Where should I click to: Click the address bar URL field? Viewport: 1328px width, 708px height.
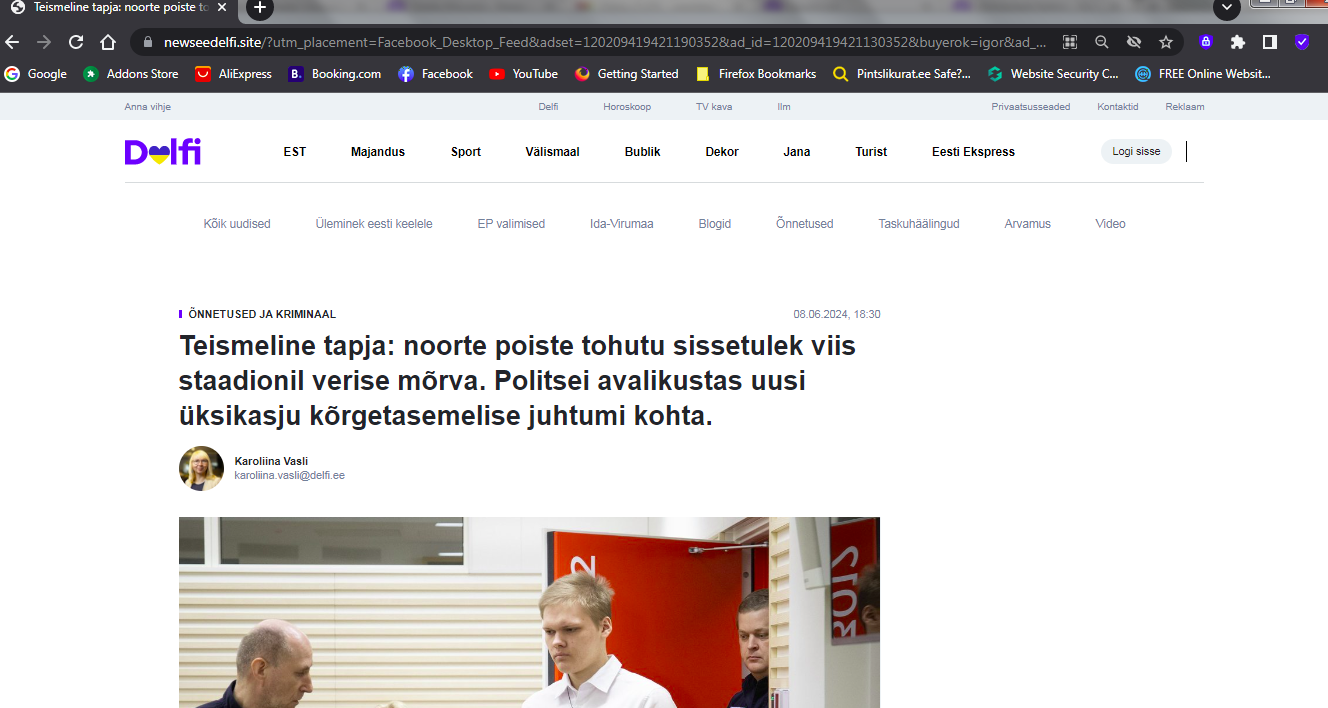(600, 42)
